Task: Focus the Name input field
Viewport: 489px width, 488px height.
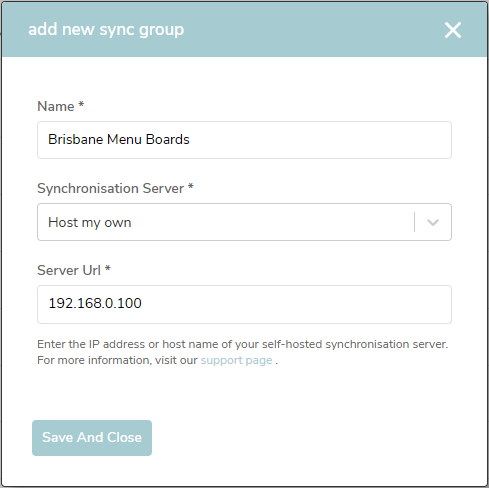Action: pos(244,140)
